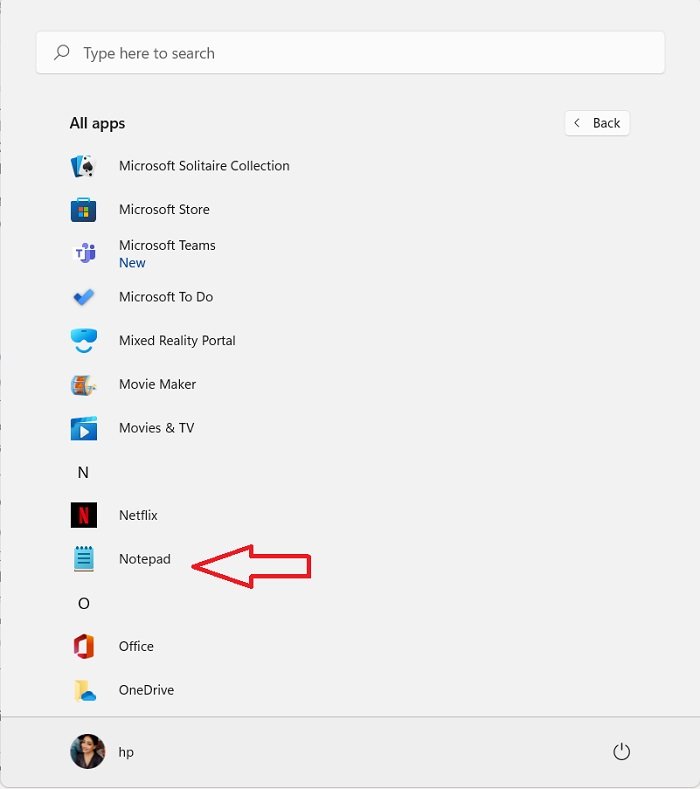
Task: Open the hp user profile picture
Action: 88,751
